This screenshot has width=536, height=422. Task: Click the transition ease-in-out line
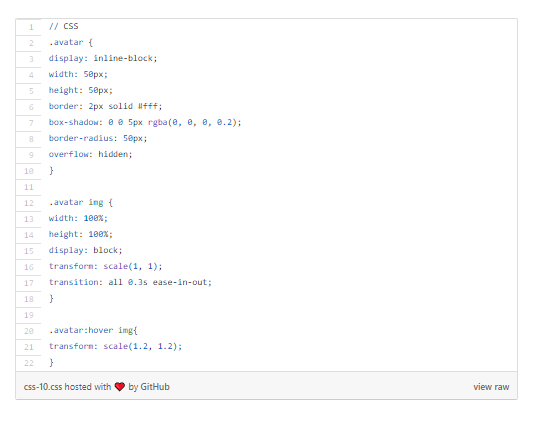click(130, 282)
